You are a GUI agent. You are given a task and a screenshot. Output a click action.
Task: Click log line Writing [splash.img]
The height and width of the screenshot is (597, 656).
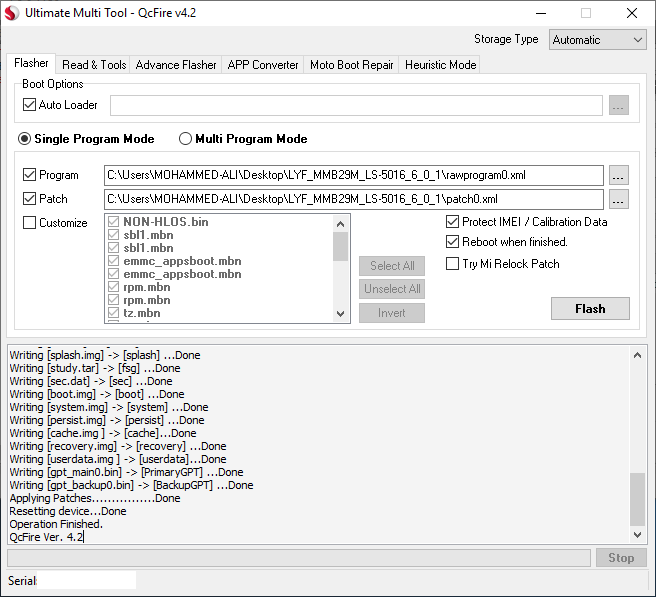pos(105,355)
